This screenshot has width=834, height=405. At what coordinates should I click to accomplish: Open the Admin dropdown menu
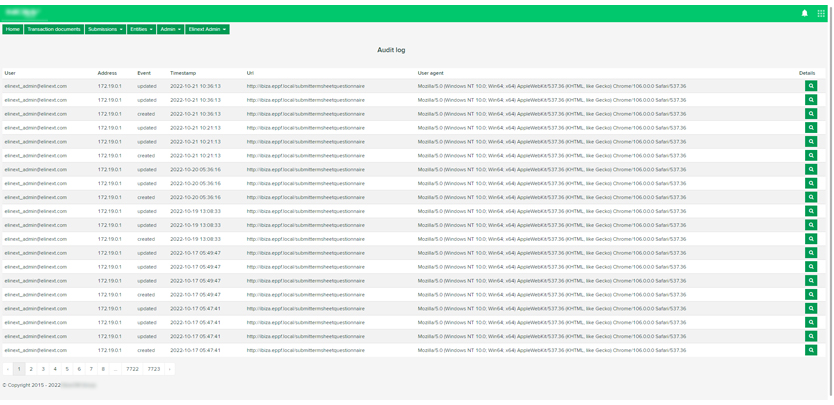[170, 29]
